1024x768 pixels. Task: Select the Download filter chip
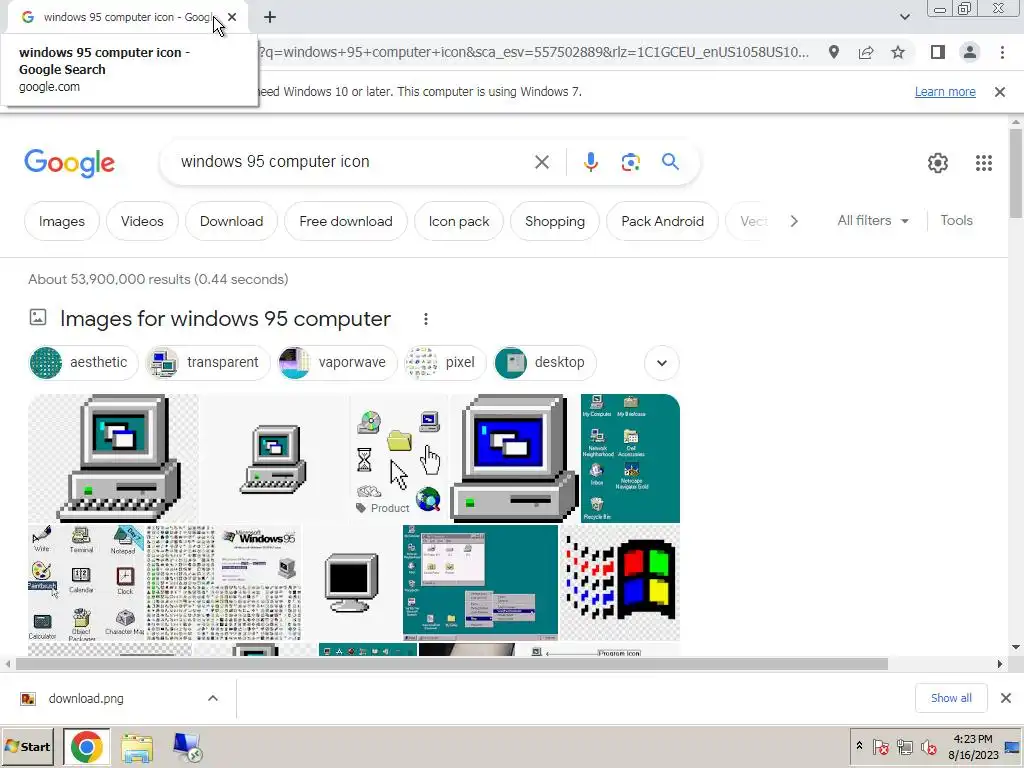click(x=231, y=221)
